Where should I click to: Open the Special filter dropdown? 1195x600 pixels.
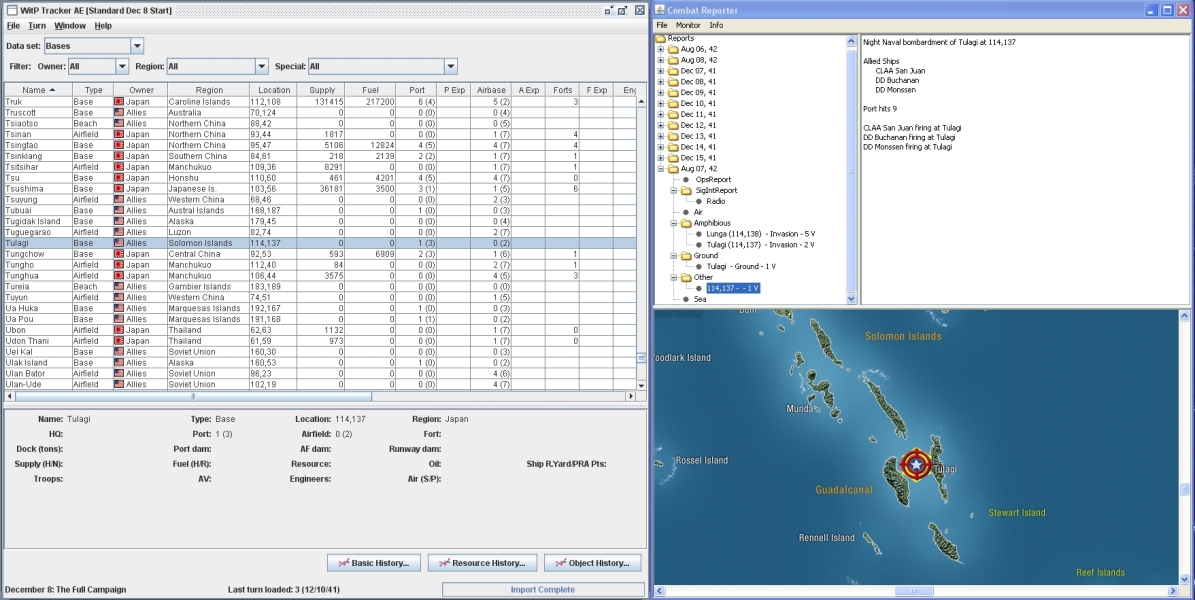(x=450, y=67)
